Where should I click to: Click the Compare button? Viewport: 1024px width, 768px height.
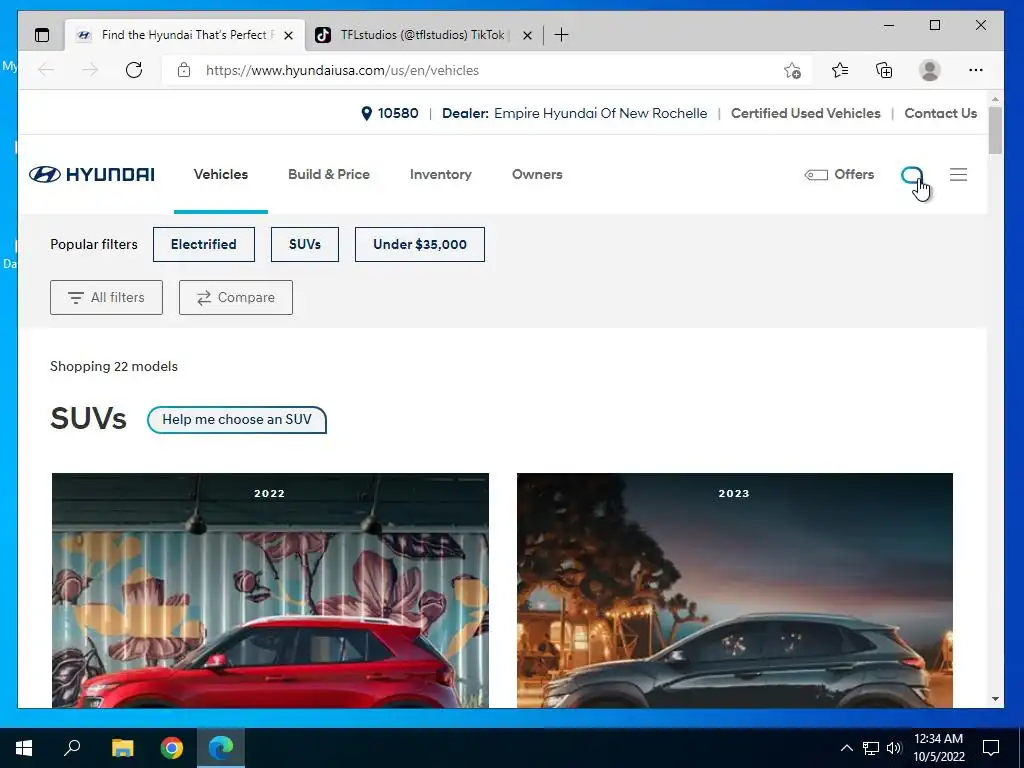236,297
